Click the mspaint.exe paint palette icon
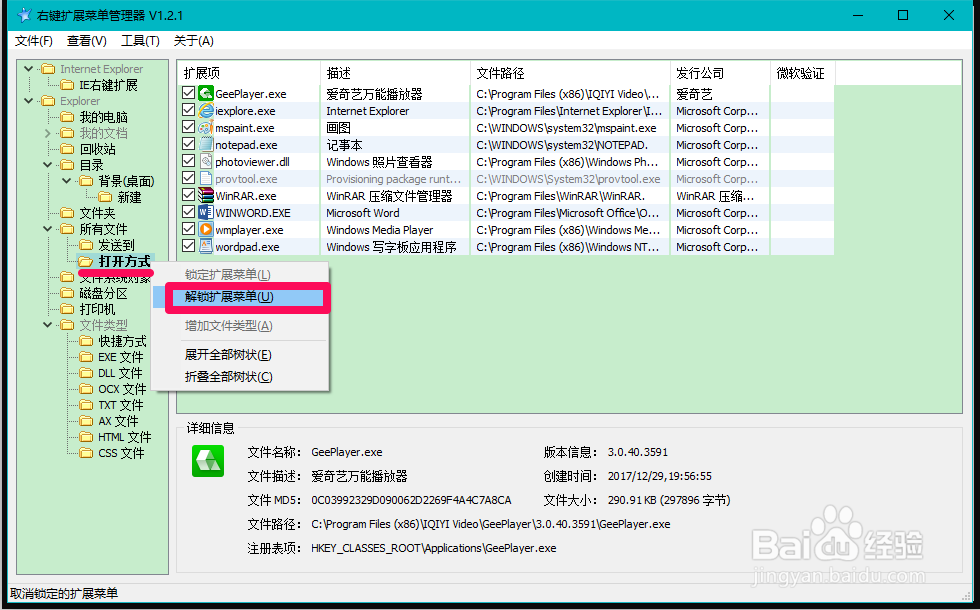This screenshot has height=610, width=980. click(x=206, y=128)
